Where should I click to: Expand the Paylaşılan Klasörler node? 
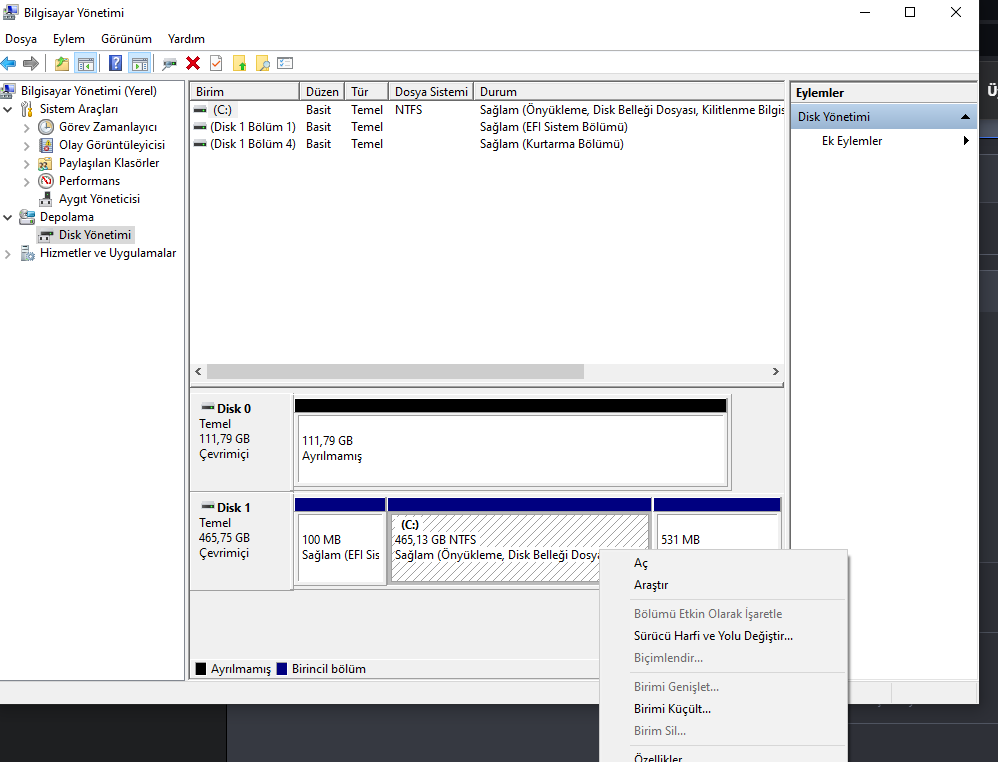(27, 164)
